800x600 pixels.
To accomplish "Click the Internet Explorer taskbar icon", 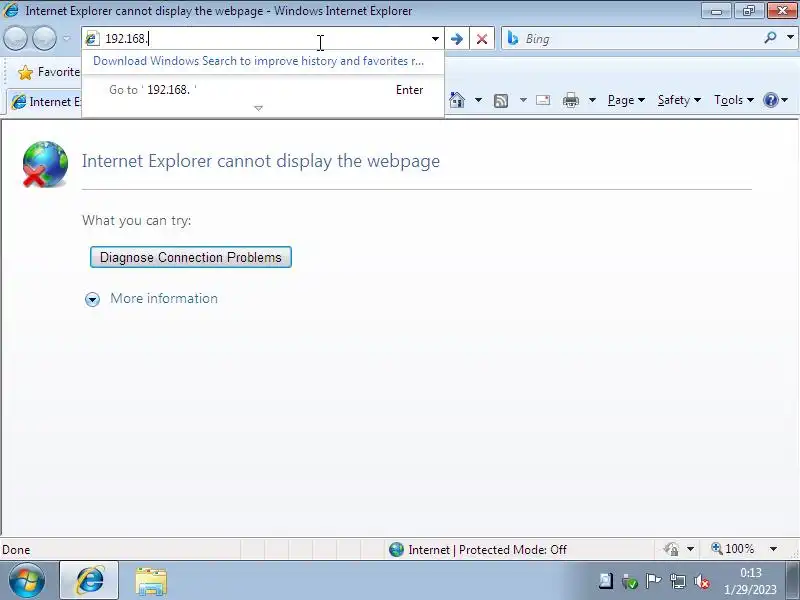I will coord(89,581).
